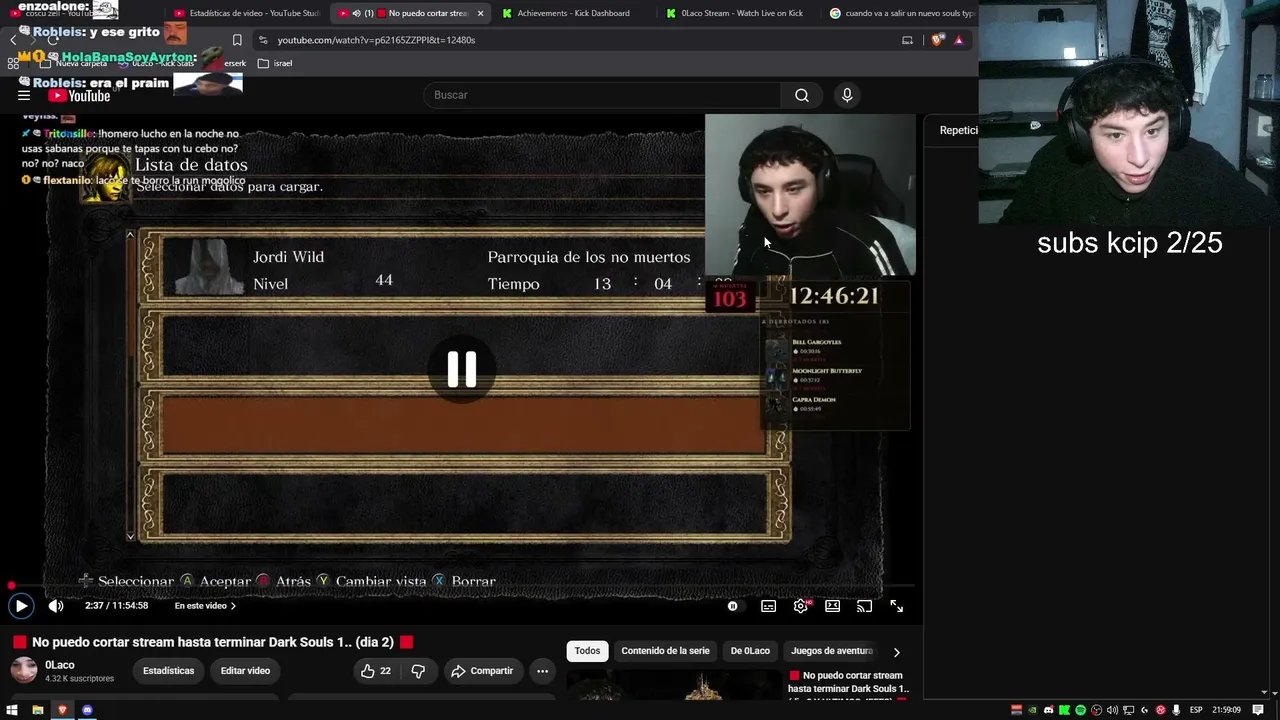The width and height of the screenshot is (1280, 720).
Task: Click the Brave Shields icon
Action: click(x=937, y=40)
